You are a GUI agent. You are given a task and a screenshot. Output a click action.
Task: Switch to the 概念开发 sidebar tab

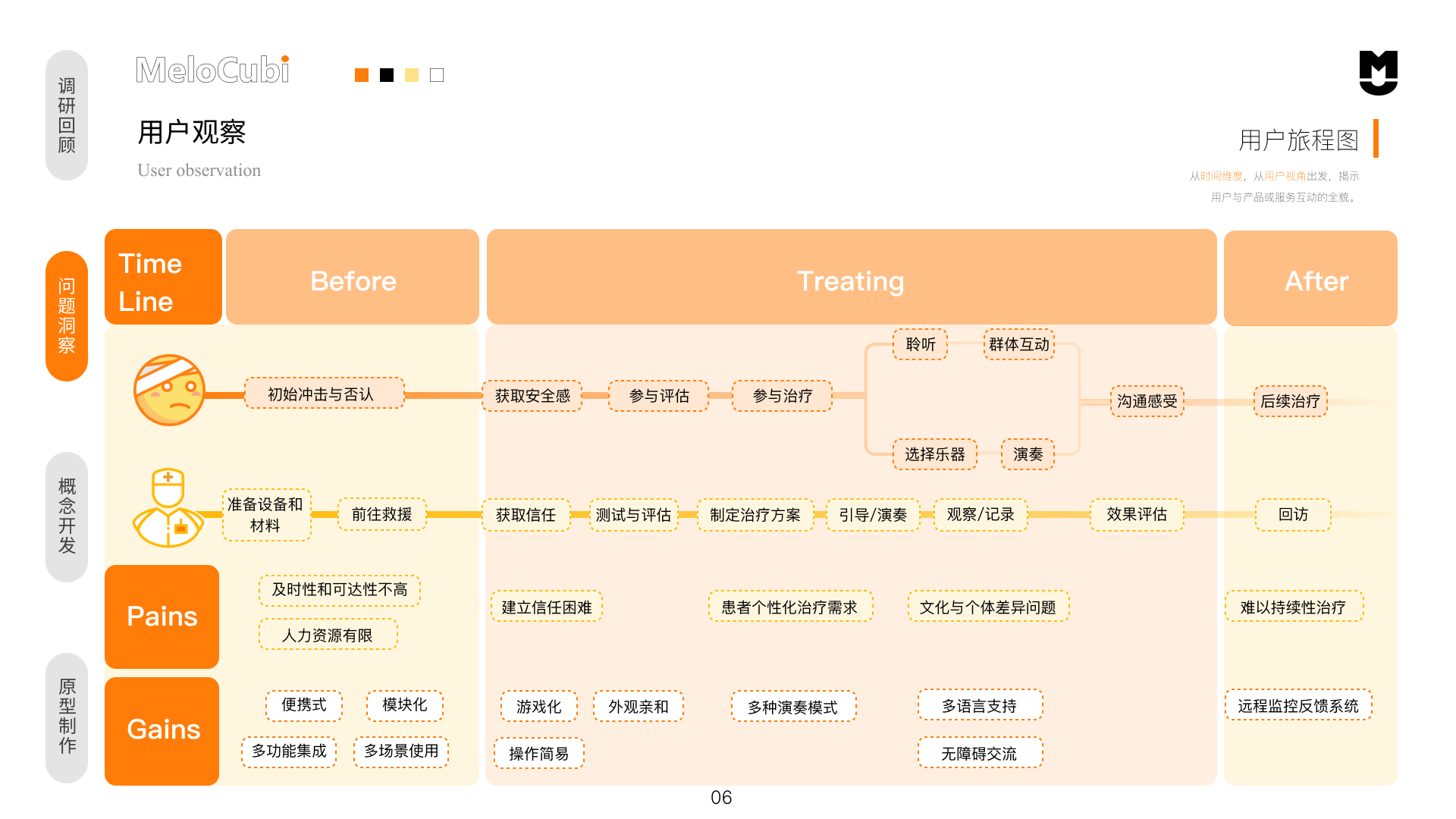click(x=67, y=516)
